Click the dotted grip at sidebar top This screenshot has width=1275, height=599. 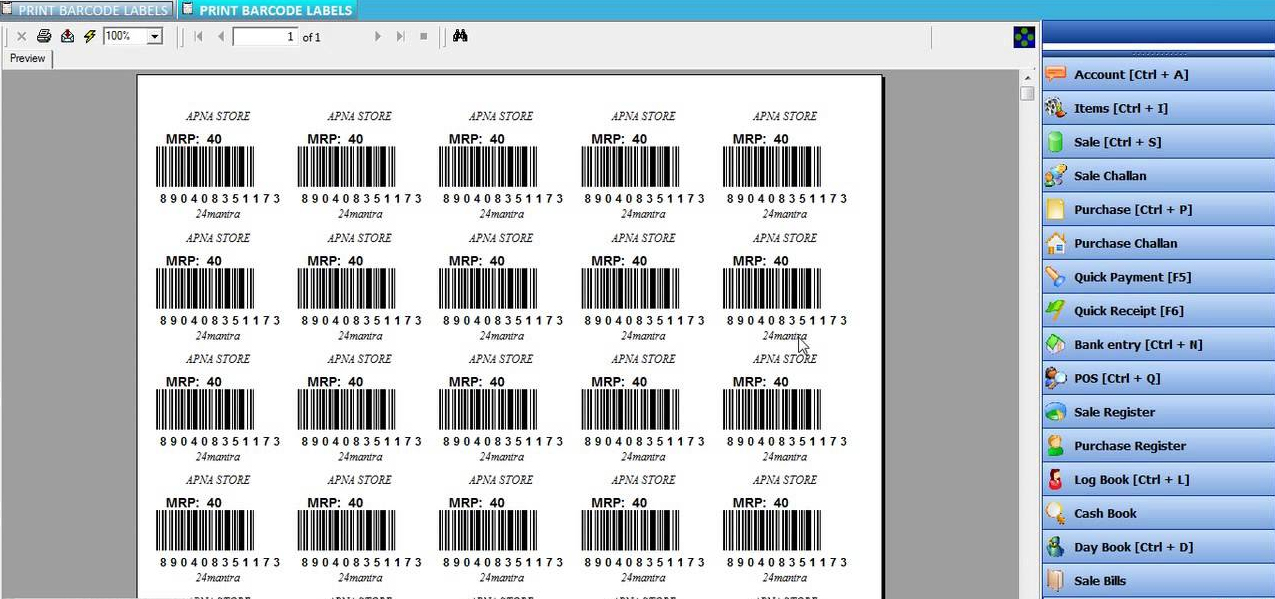point(1158,53)
